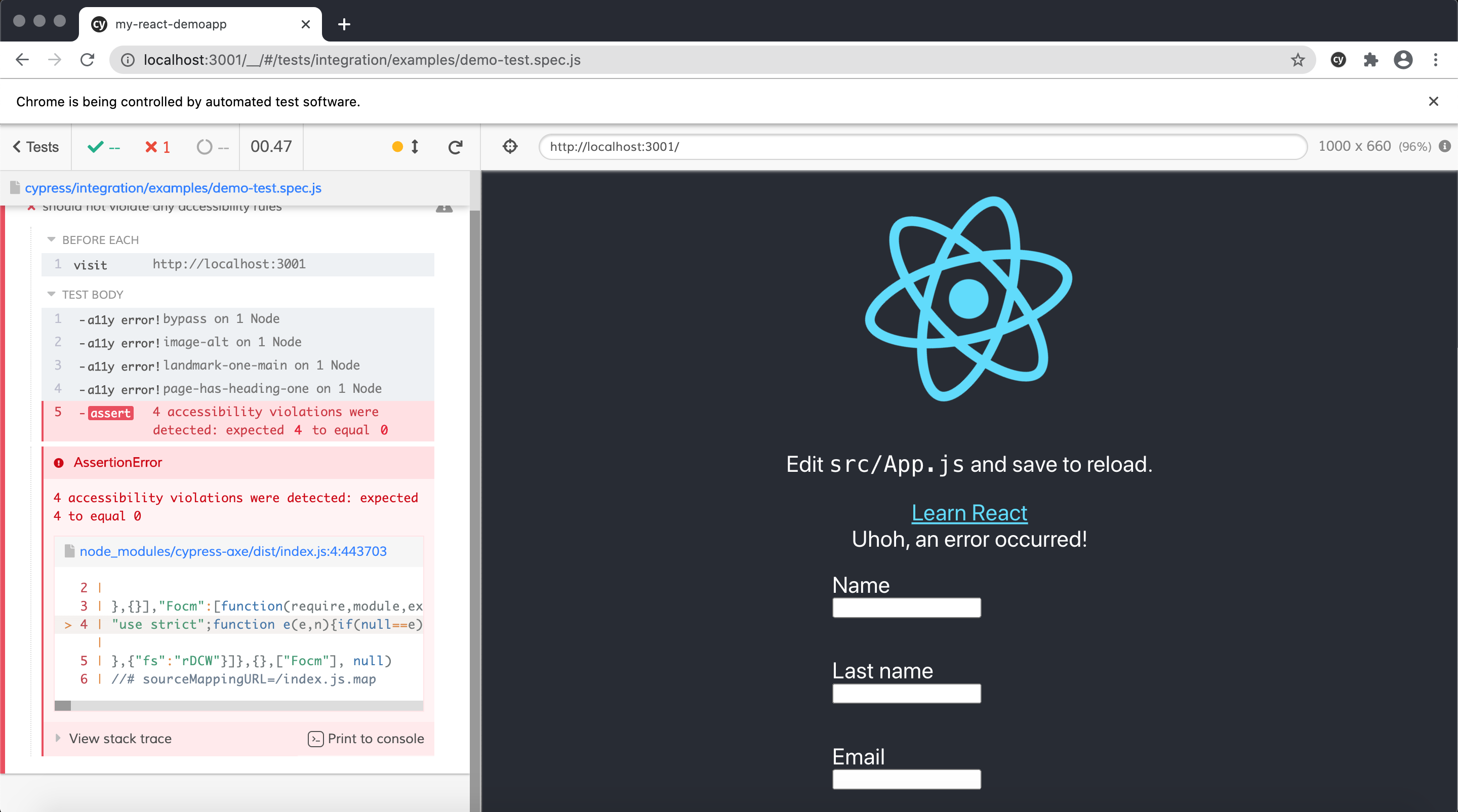Select the image-alt a11y error row

click(x=238, y=342)
